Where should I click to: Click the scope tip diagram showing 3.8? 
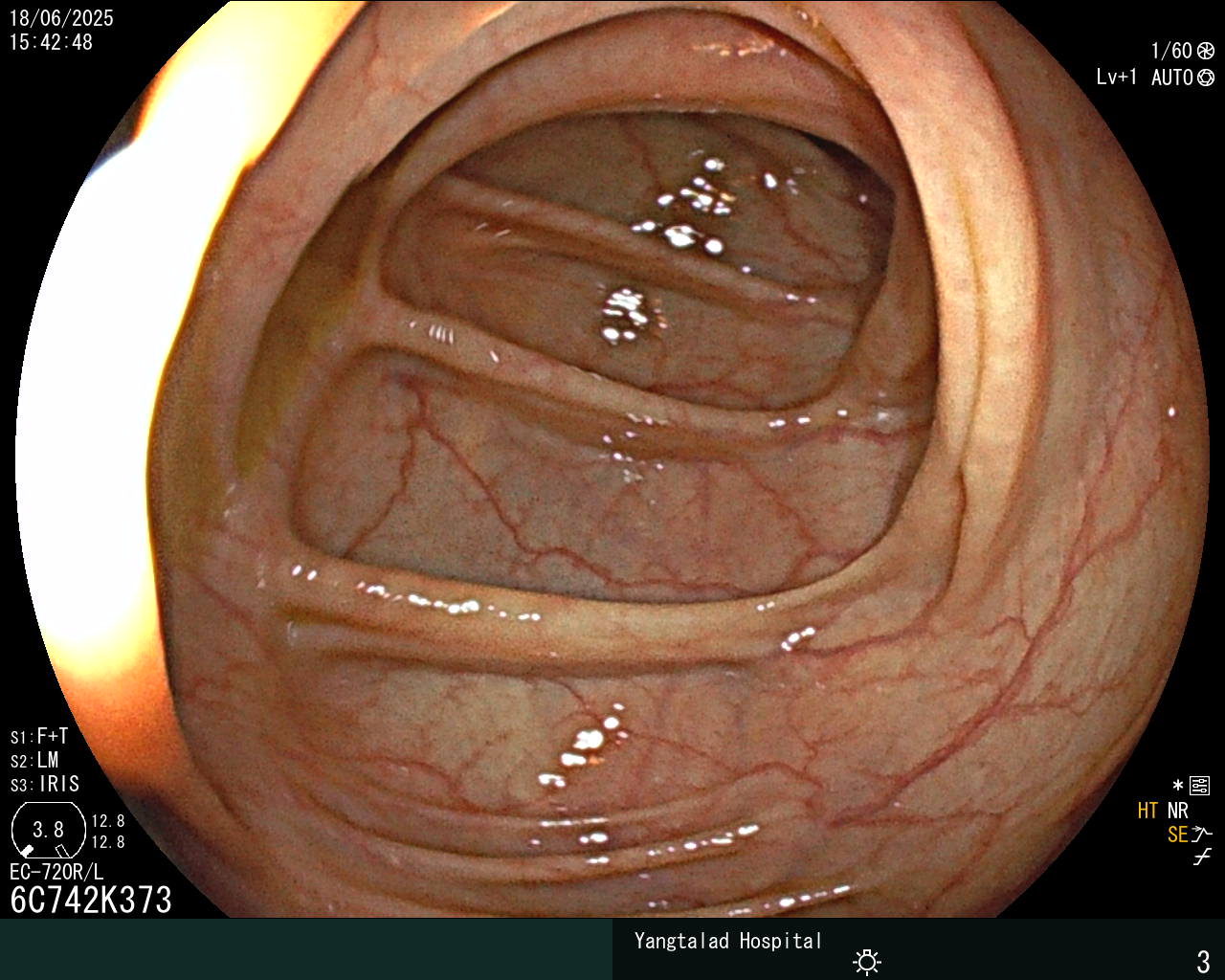pyautogui.click(x=48, y=830)
